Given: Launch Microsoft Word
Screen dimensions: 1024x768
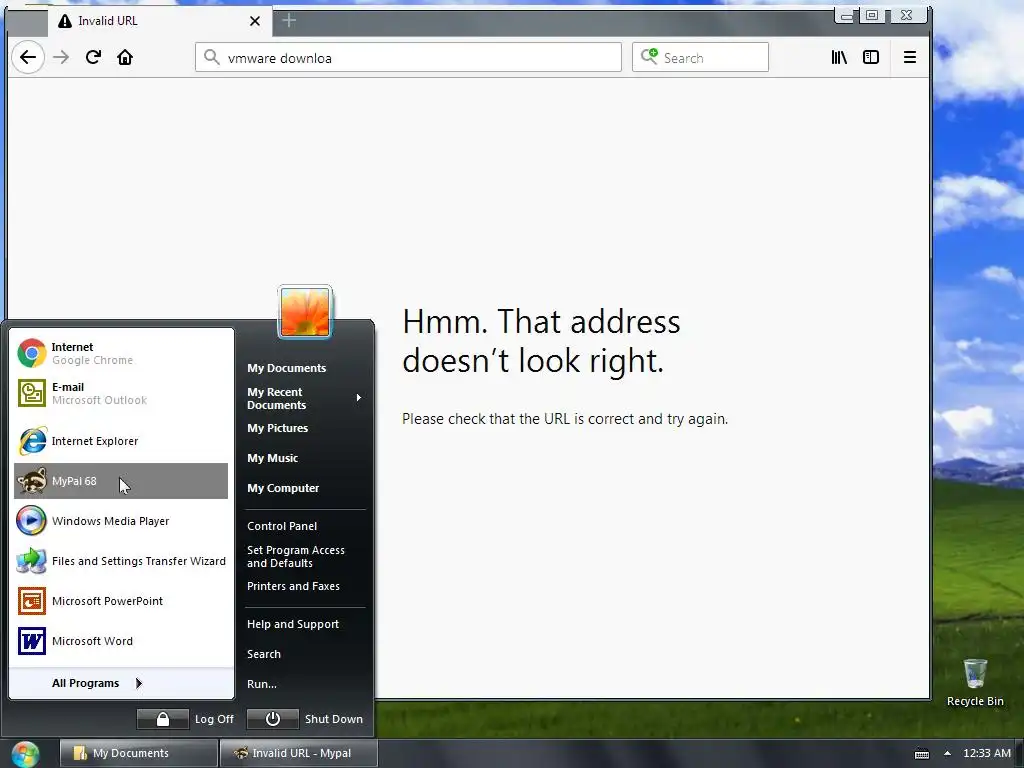Looking at the screenshot, I should 121,641.
